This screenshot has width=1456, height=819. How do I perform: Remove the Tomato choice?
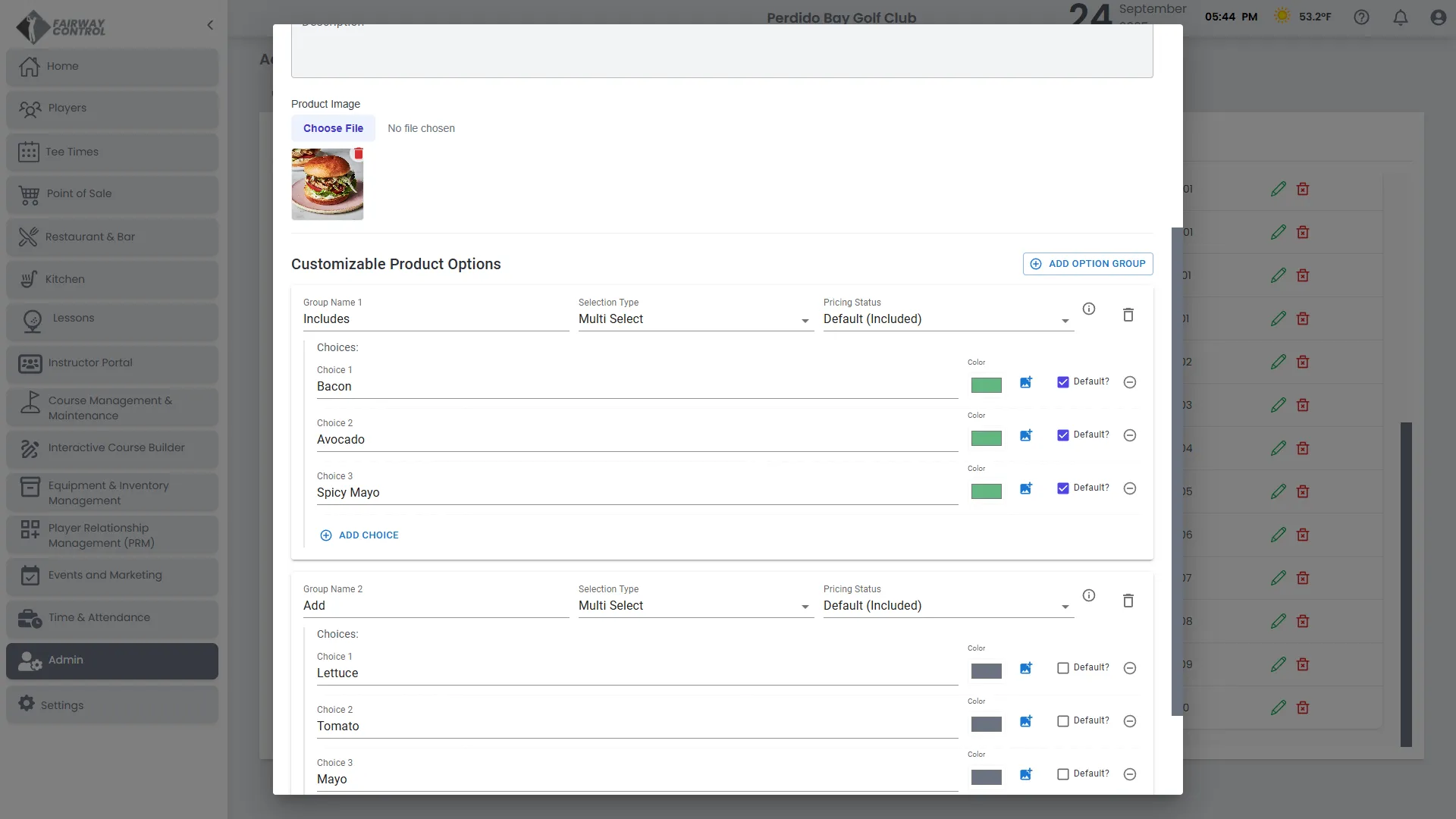(1129, 721)
